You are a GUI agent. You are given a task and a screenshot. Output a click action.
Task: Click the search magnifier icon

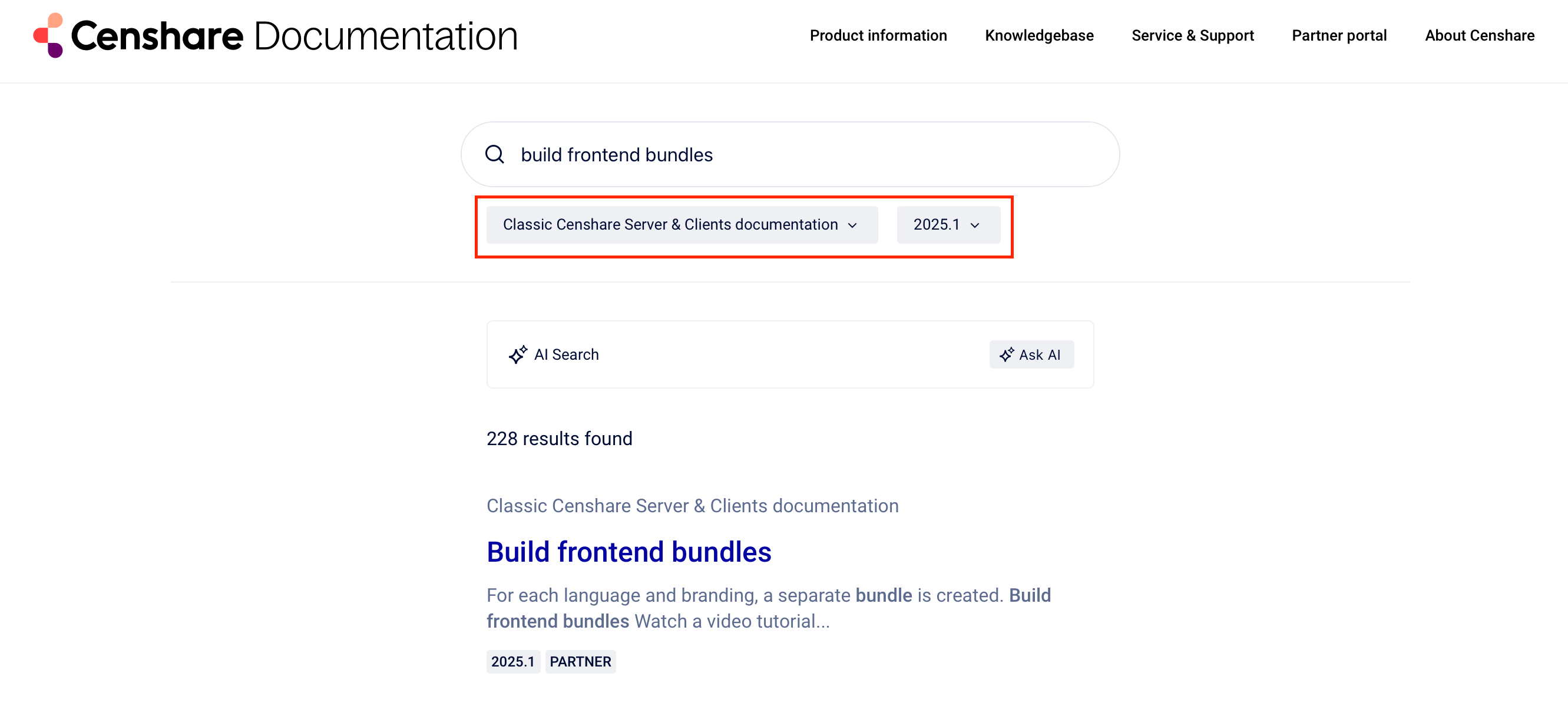coord(494,155)
